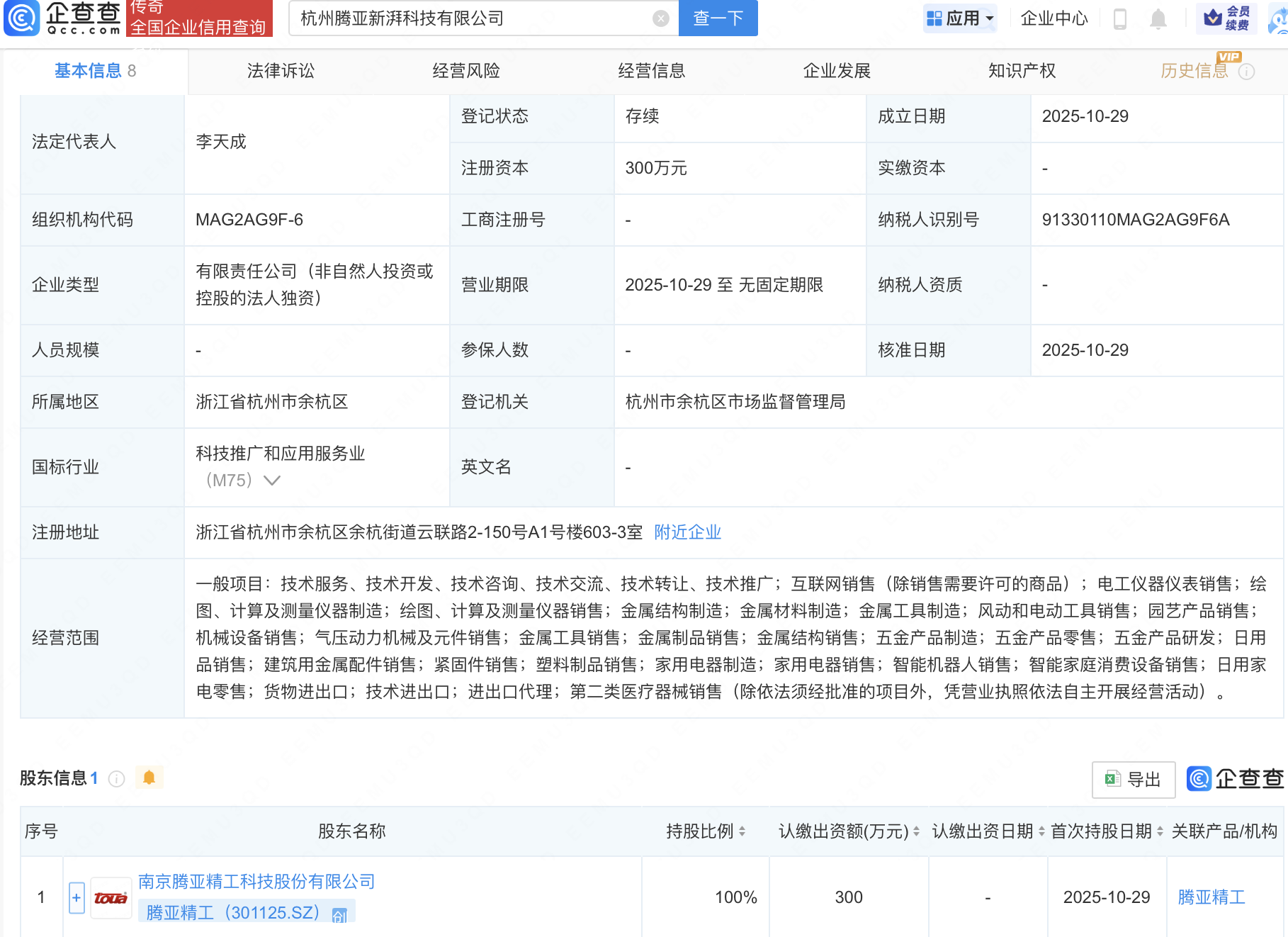Switch to the 知识产权 tab
The width and height of the screenshot is (1288, 937).
[x=1022, y=71]
